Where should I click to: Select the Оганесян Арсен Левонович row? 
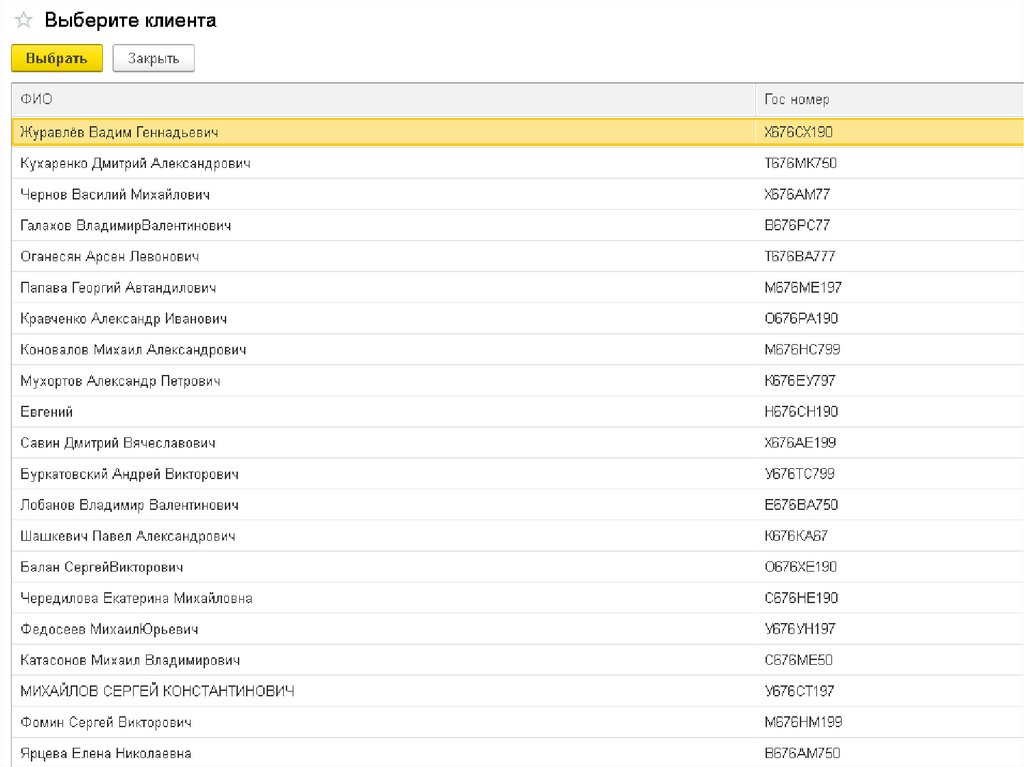110,256
